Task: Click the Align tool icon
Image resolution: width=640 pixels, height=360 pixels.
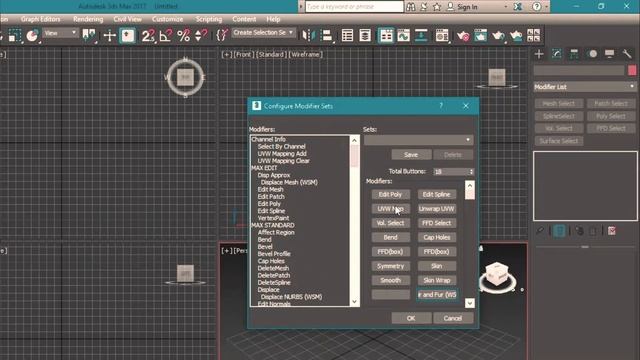Action: pyautogui.click(x=327, y=36)
